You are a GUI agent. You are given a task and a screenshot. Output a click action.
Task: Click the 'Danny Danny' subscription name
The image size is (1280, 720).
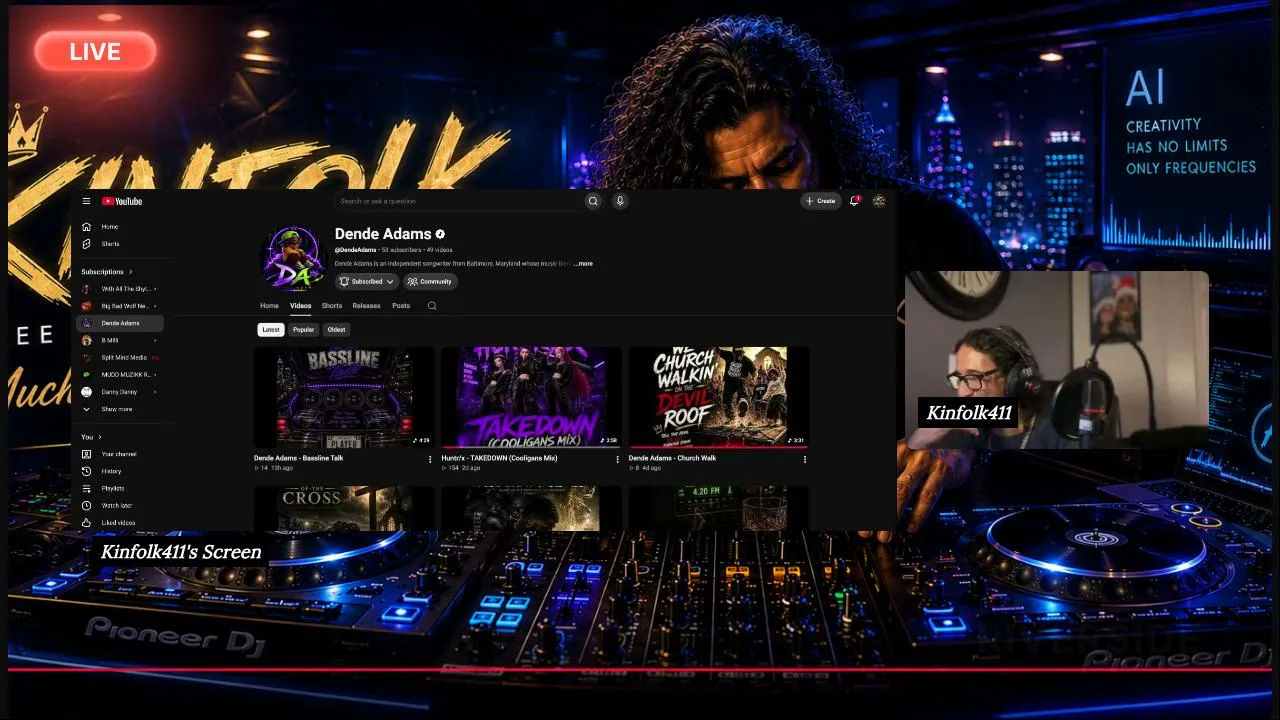point(119,392)
